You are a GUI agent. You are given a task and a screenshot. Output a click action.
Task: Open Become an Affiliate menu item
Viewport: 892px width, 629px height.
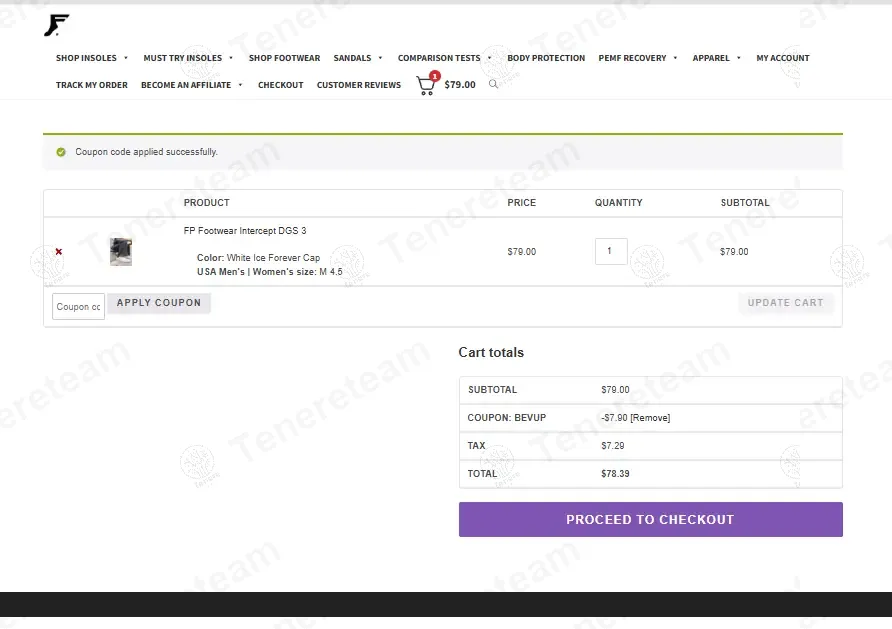point(186,85)
